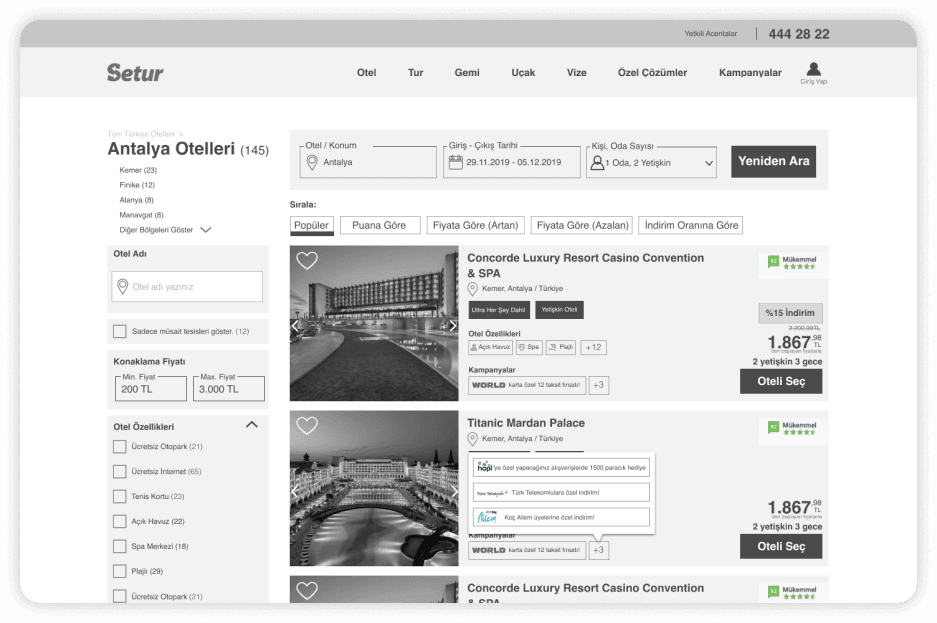Open Kampanyalar menu item
Viewport: 937px width, 623px height.
(x=750, y=73)
